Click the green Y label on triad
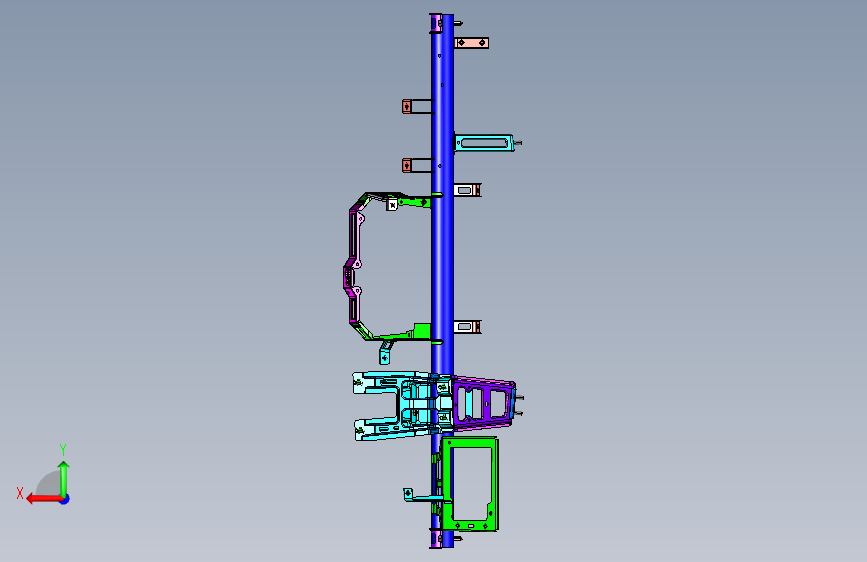 63,450
